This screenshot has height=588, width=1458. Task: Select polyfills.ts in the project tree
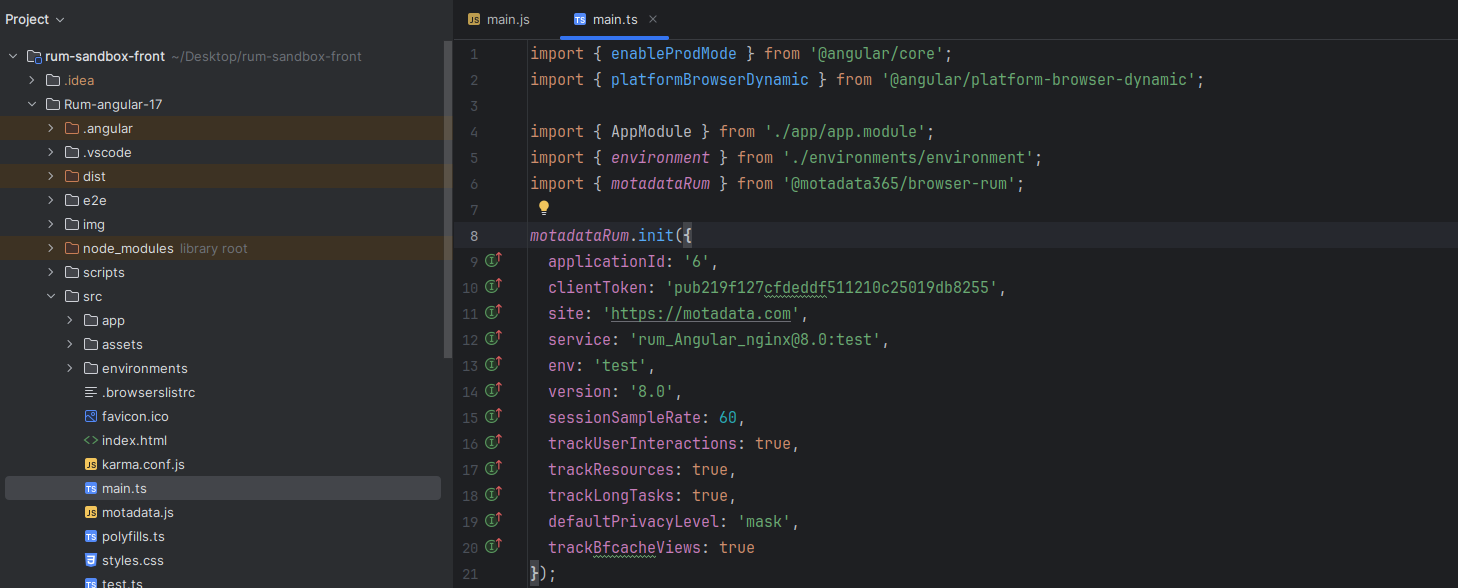(132, 536)
